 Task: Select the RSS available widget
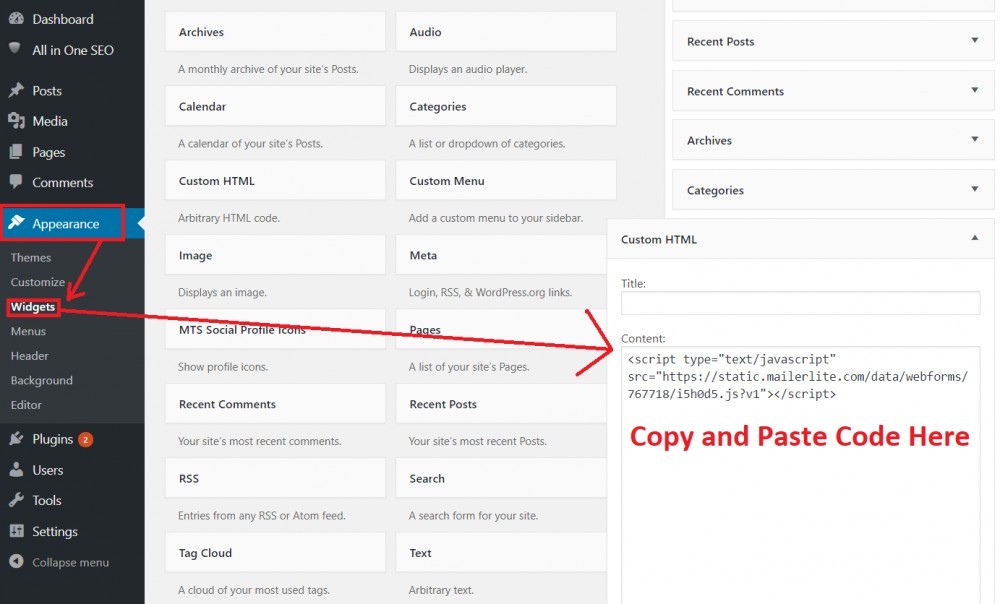pyautogui.click(x=276, y=478)
